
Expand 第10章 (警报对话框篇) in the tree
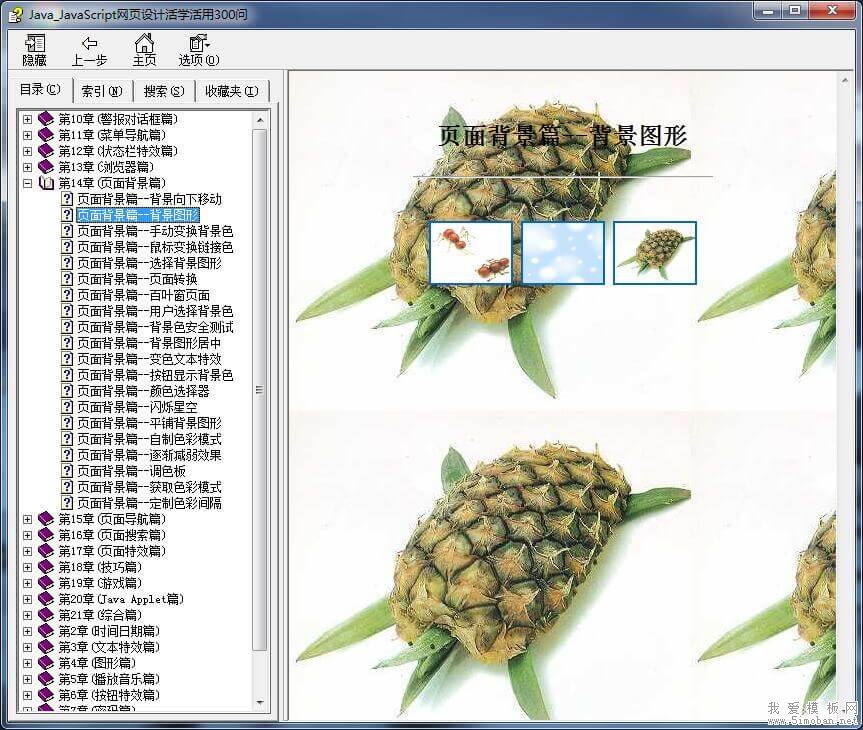click(x=26, y=118)
